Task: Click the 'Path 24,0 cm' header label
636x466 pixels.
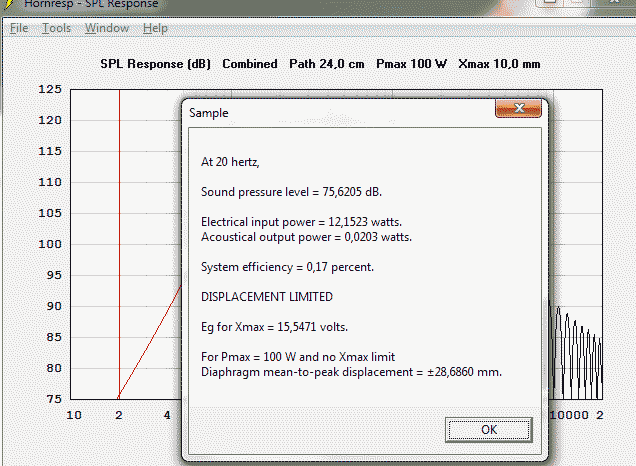Action: point(327,64)
